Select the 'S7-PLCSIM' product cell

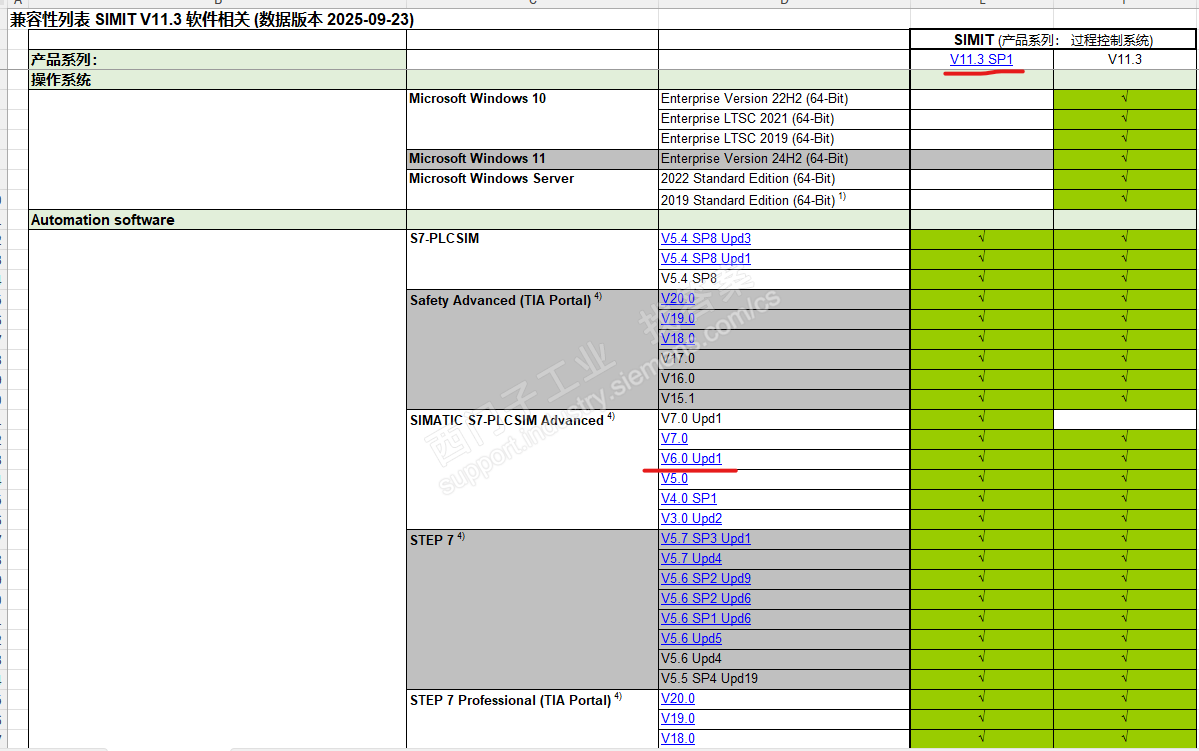[x=532, y=259]
